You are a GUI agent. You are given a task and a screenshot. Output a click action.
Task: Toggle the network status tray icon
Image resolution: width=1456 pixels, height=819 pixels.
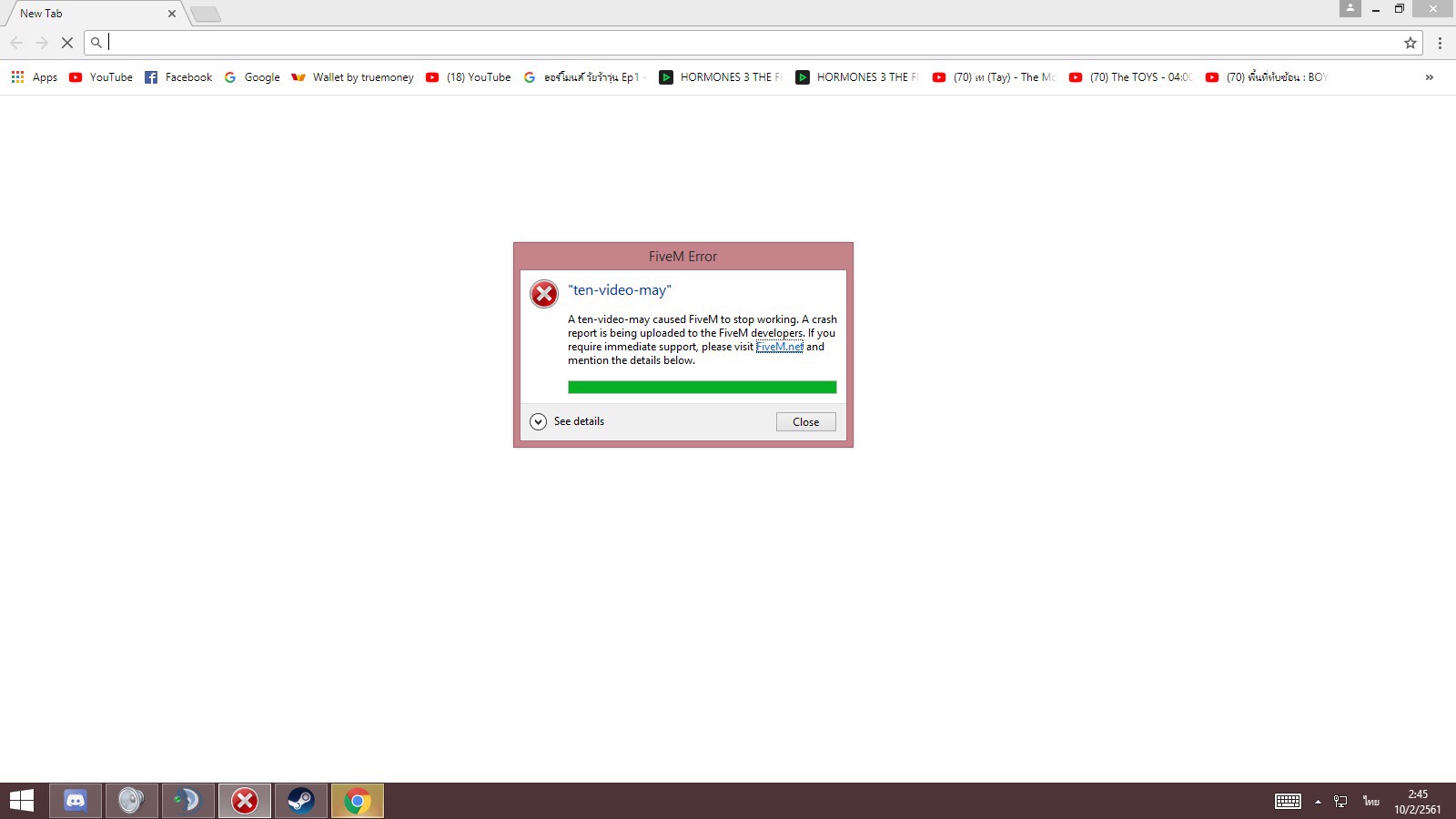(x=1340, y=801)
